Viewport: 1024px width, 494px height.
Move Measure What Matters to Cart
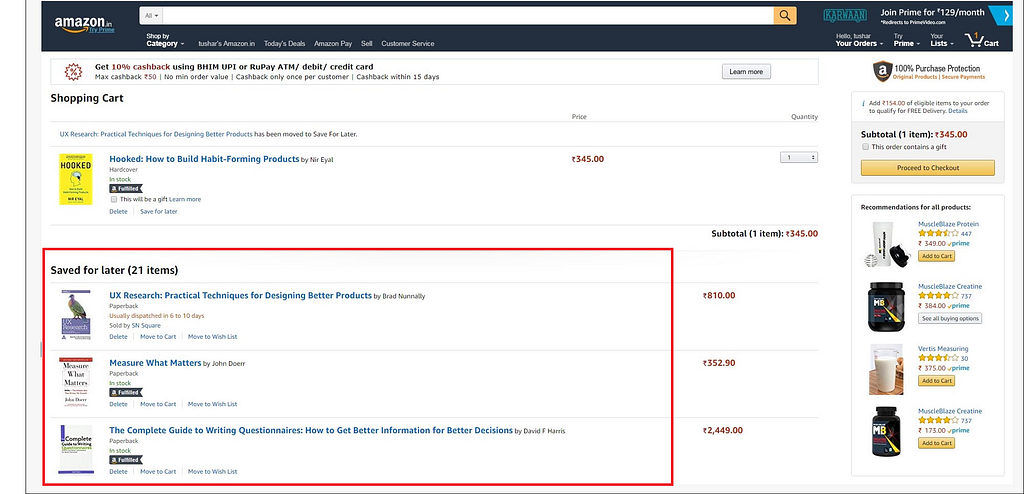tap(158, 404)
